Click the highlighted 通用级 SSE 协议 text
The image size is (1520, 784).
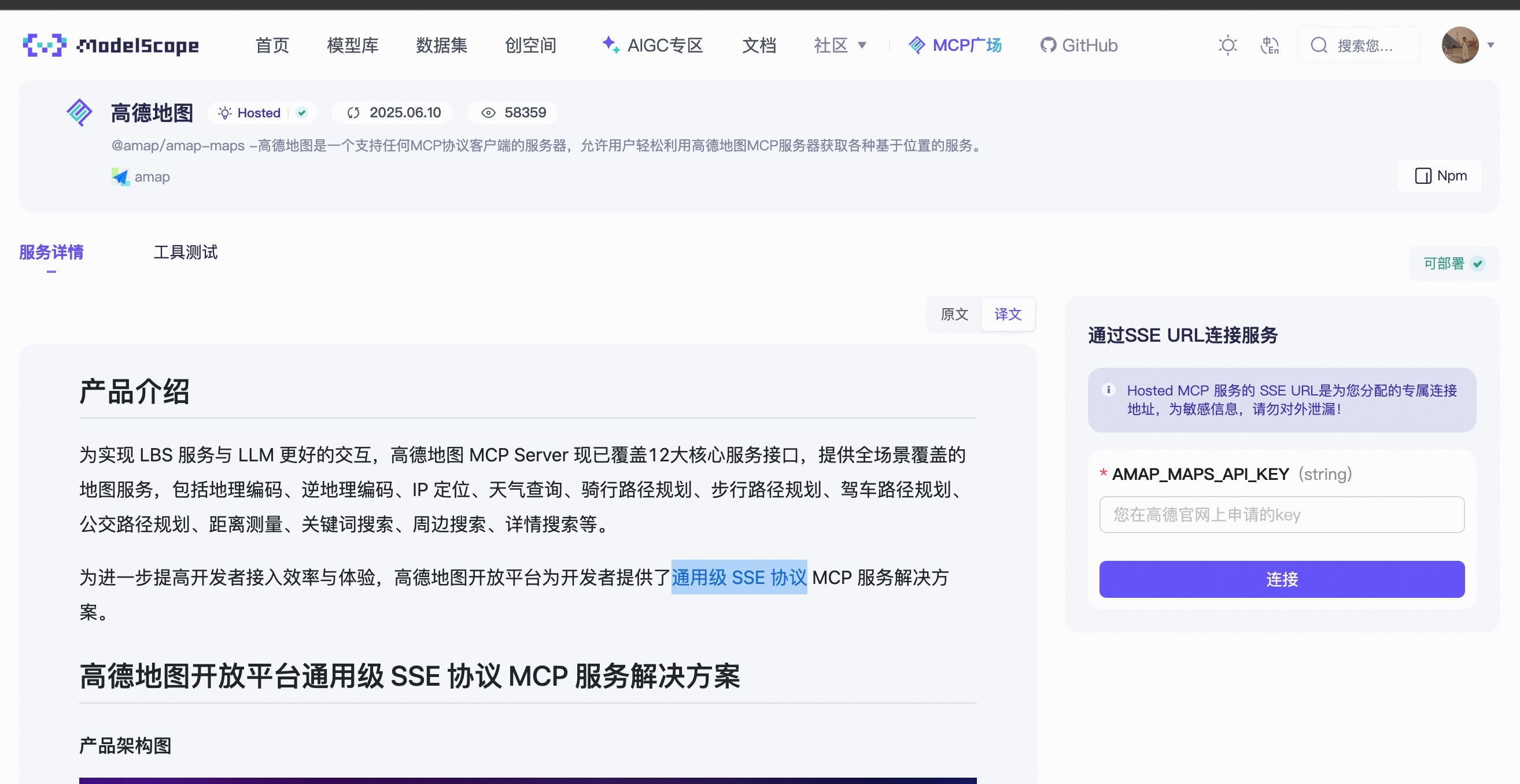click(x=739, y=577)
